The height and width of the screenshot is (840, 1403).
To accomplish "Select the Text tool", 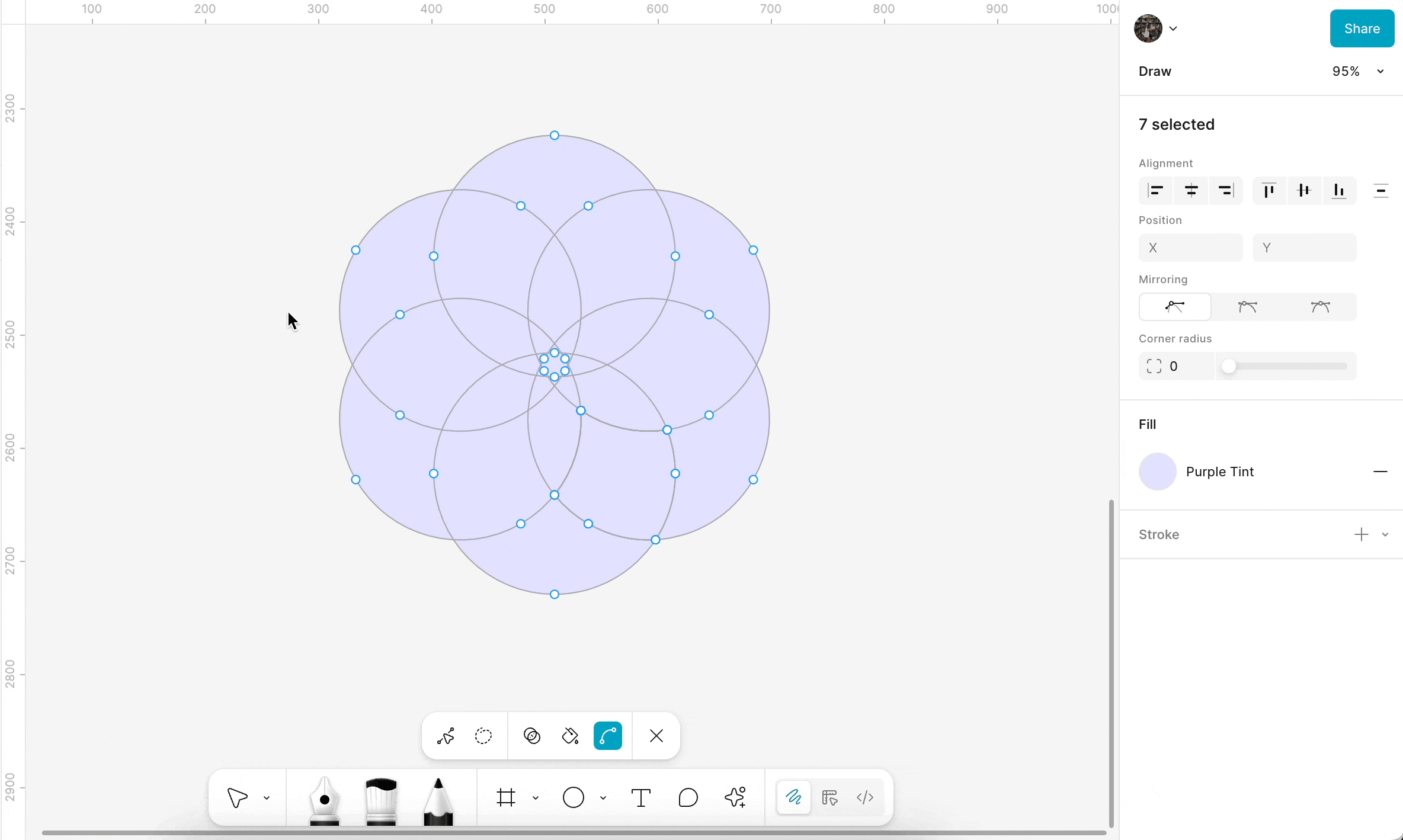I will (x=641, y=797).
